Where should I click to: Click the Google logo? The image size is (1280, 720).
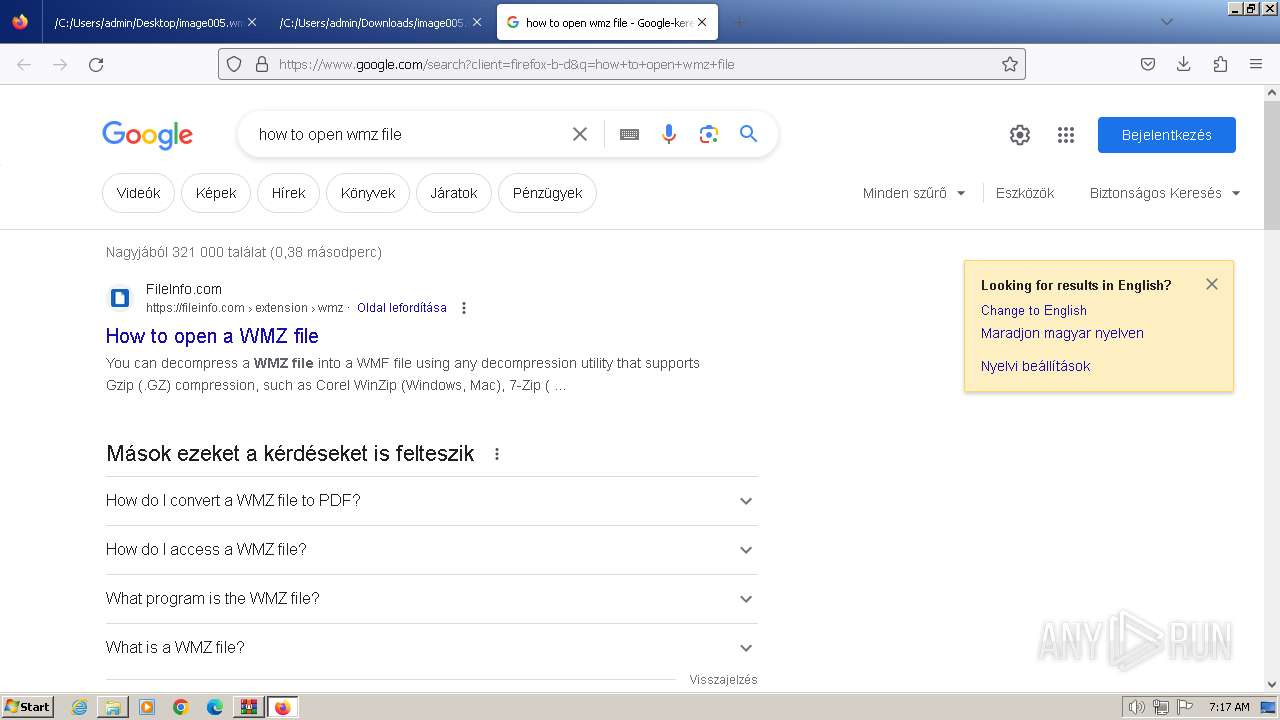click(x=147, y=135)
